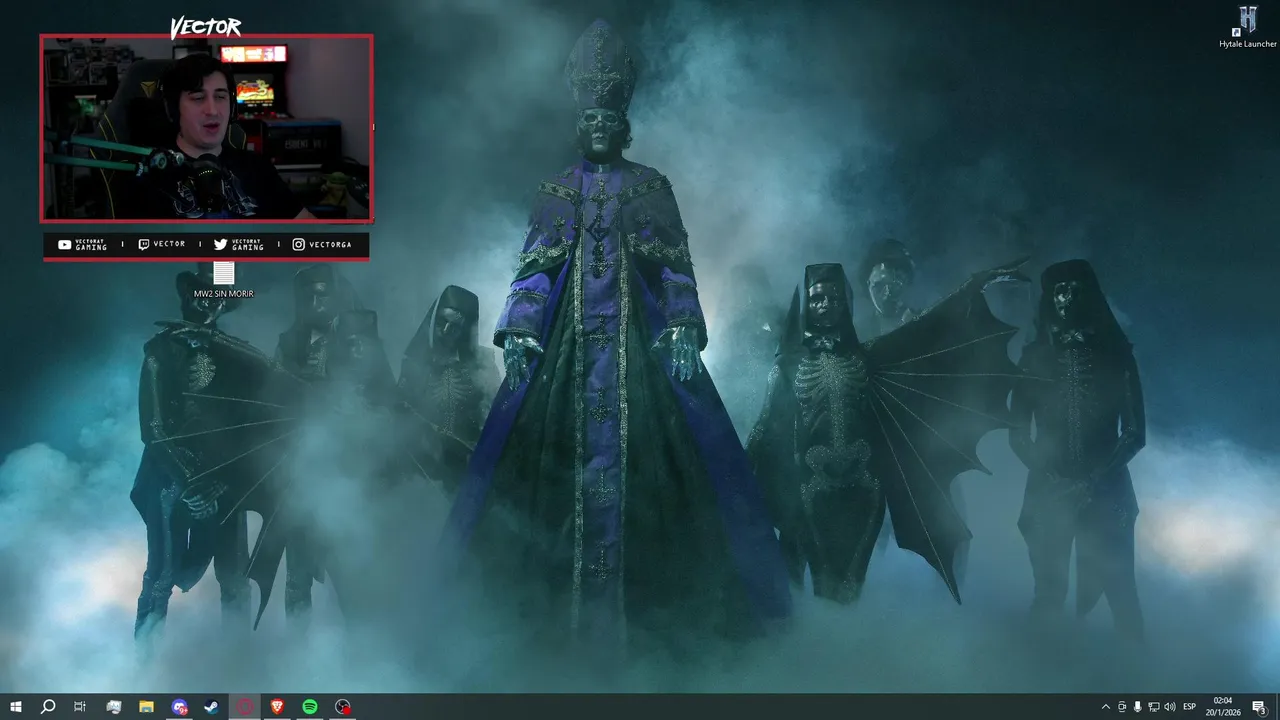The height and width of the screenshot is (720, 1280).
Task: Change the ESP input language
Action: [x=1190, y=707]
